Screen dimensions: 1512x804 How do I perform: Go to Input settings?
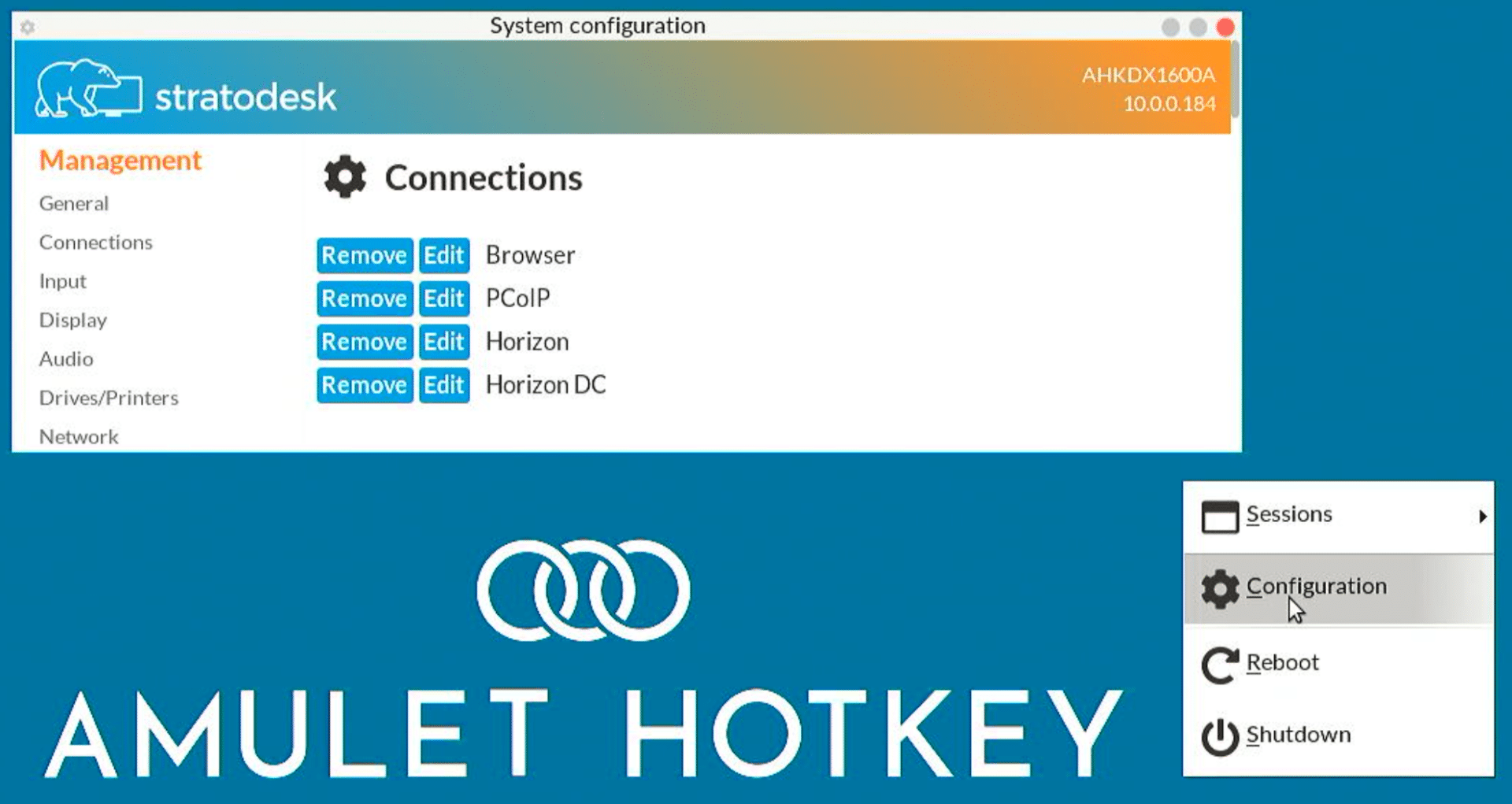click(63, 281)
